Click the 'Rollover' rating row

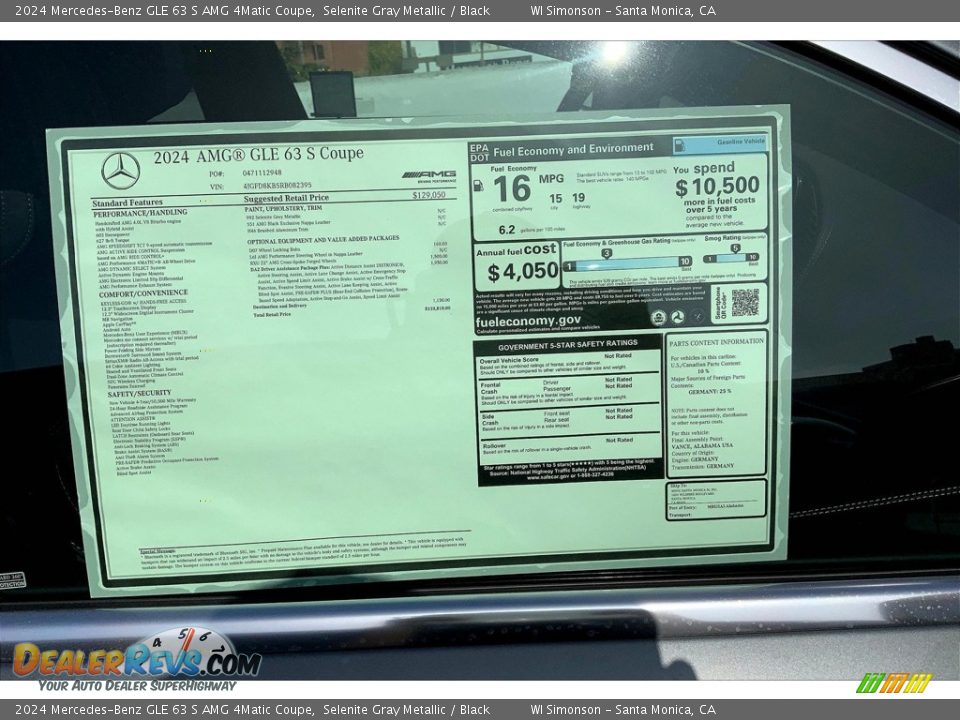[569, 446]
